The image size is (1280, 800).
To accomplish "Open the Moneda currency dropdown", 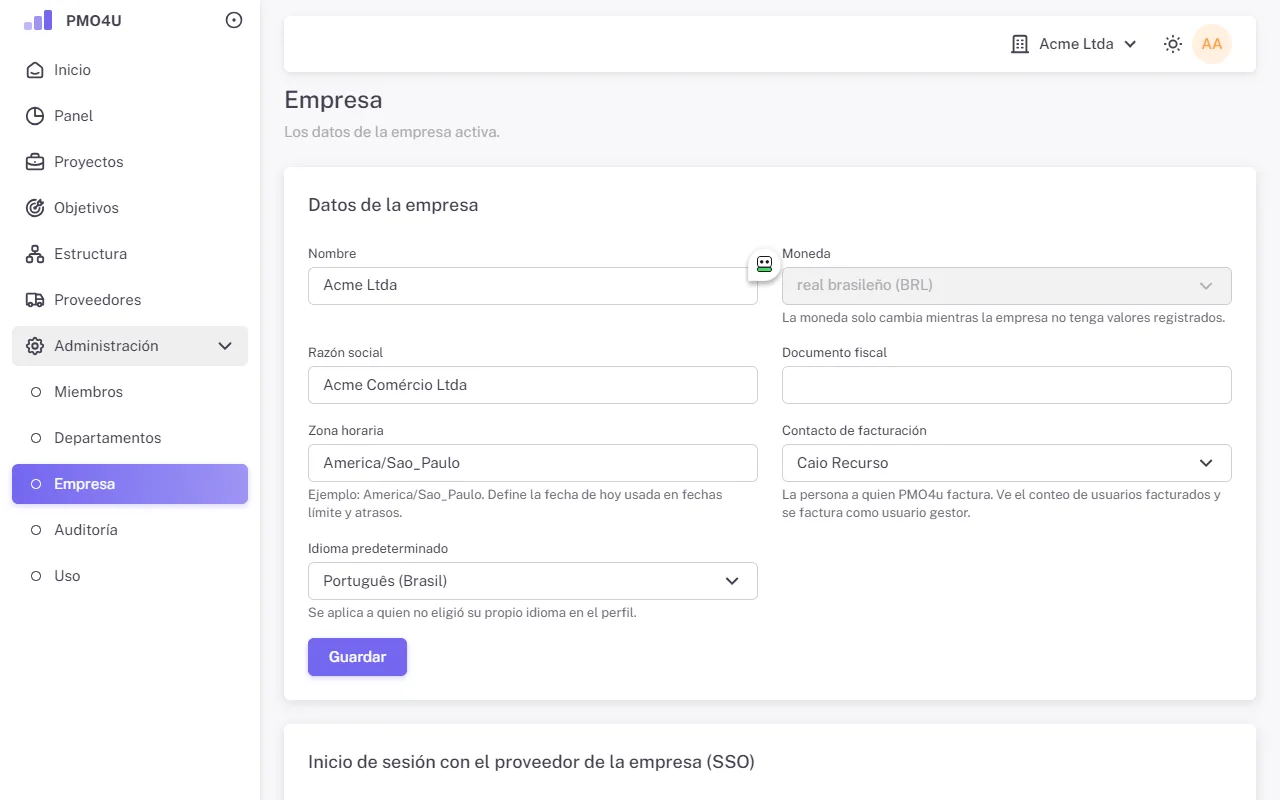I will (x=1007, y=286).
